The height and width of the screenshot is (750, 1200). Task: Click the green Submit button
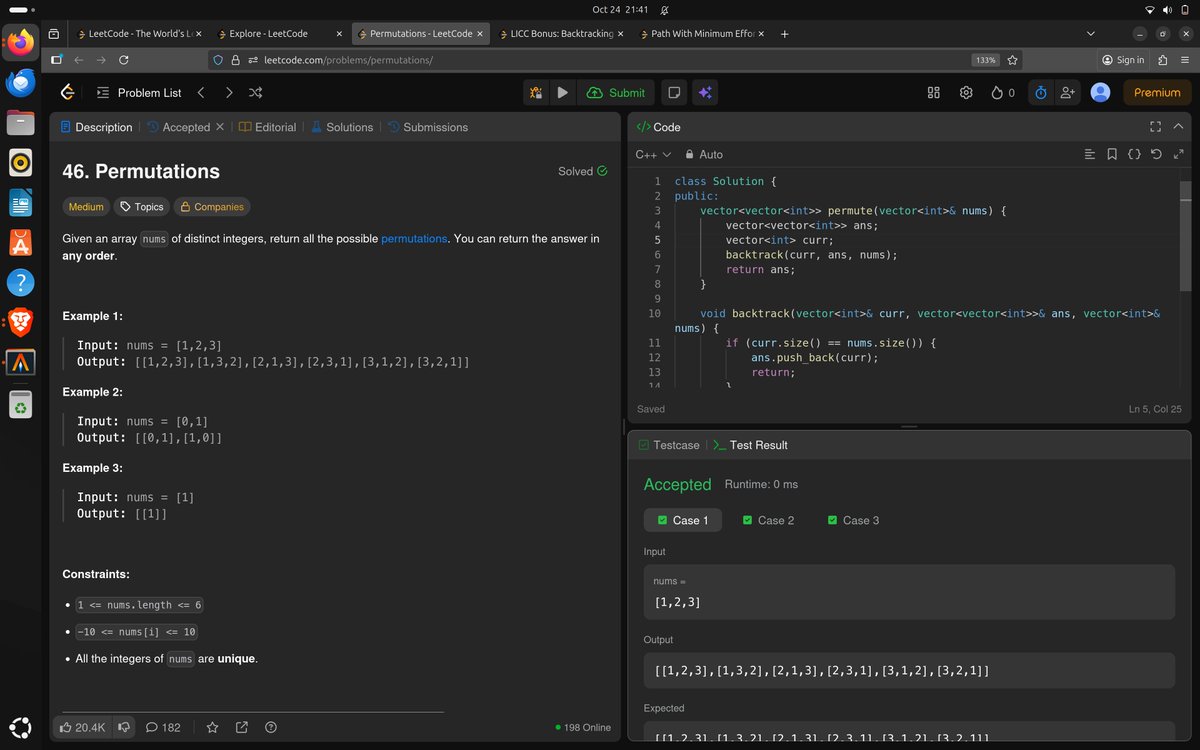point(616,93)
